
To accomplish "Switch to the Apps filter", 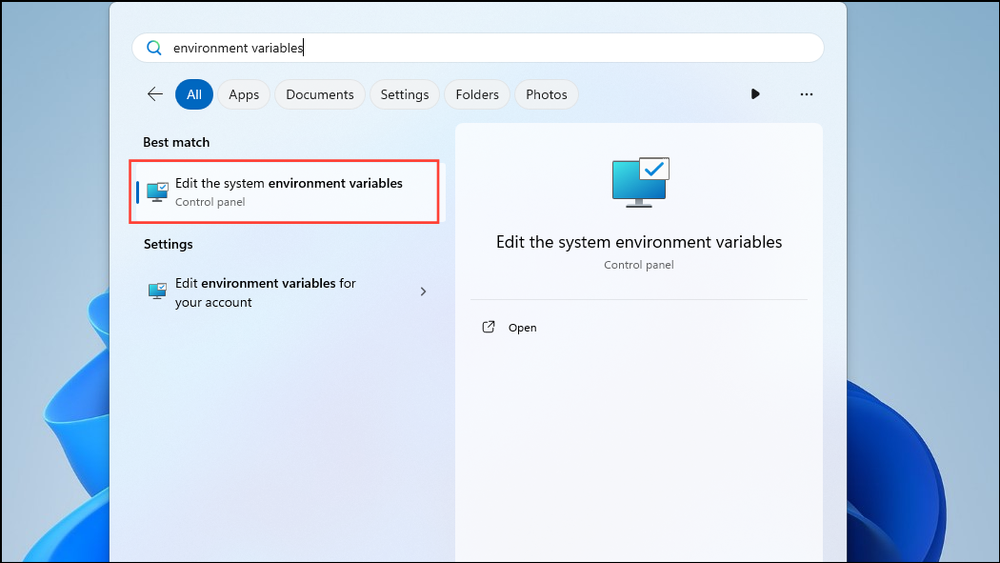I will click(244, 94).
